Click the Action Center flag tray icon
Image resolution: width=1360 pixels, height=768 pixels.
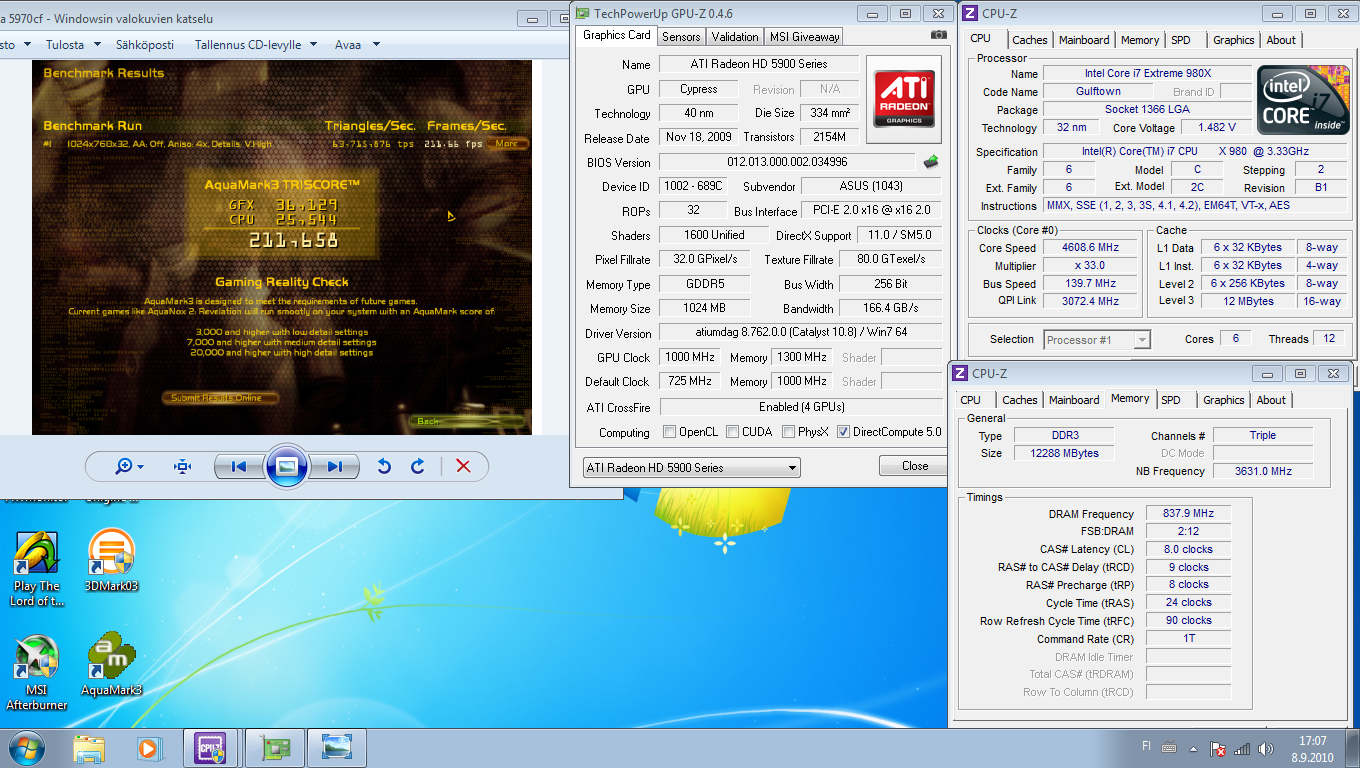pyautogui.click(x=1218, y=748)
